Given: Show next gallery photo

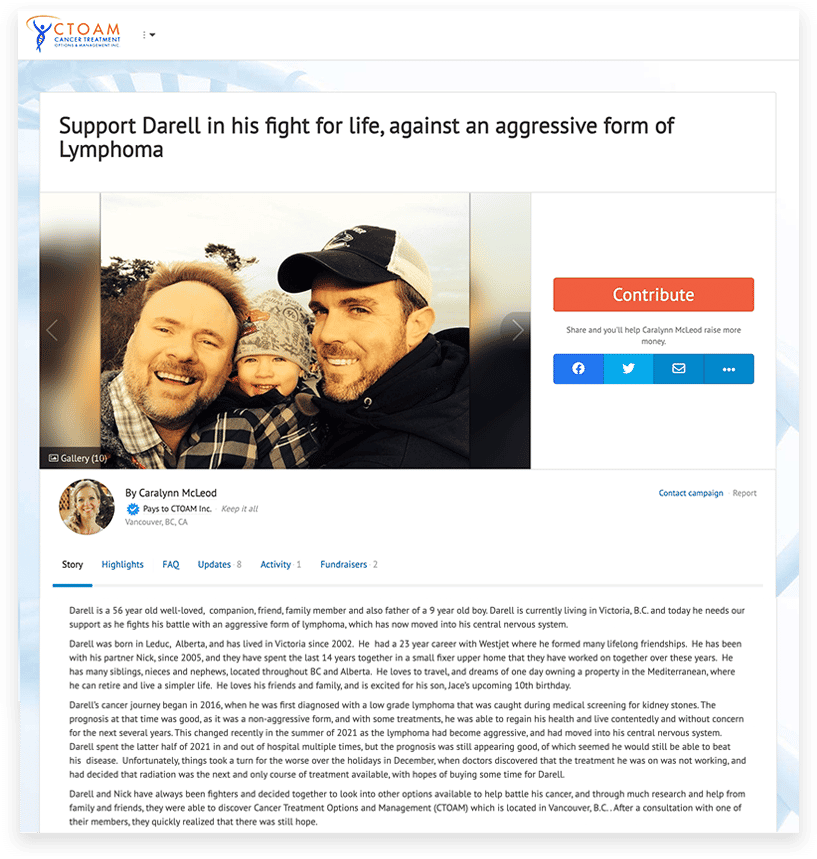Looking at the screenshot, I should pyautogui.click(x=517, y=330).
